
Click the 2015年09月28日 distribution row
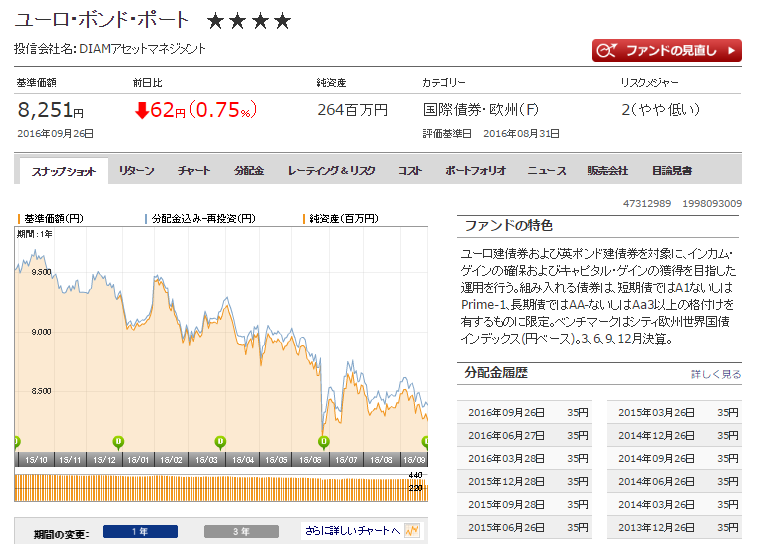pyautogui.click(x=524, y=504)
